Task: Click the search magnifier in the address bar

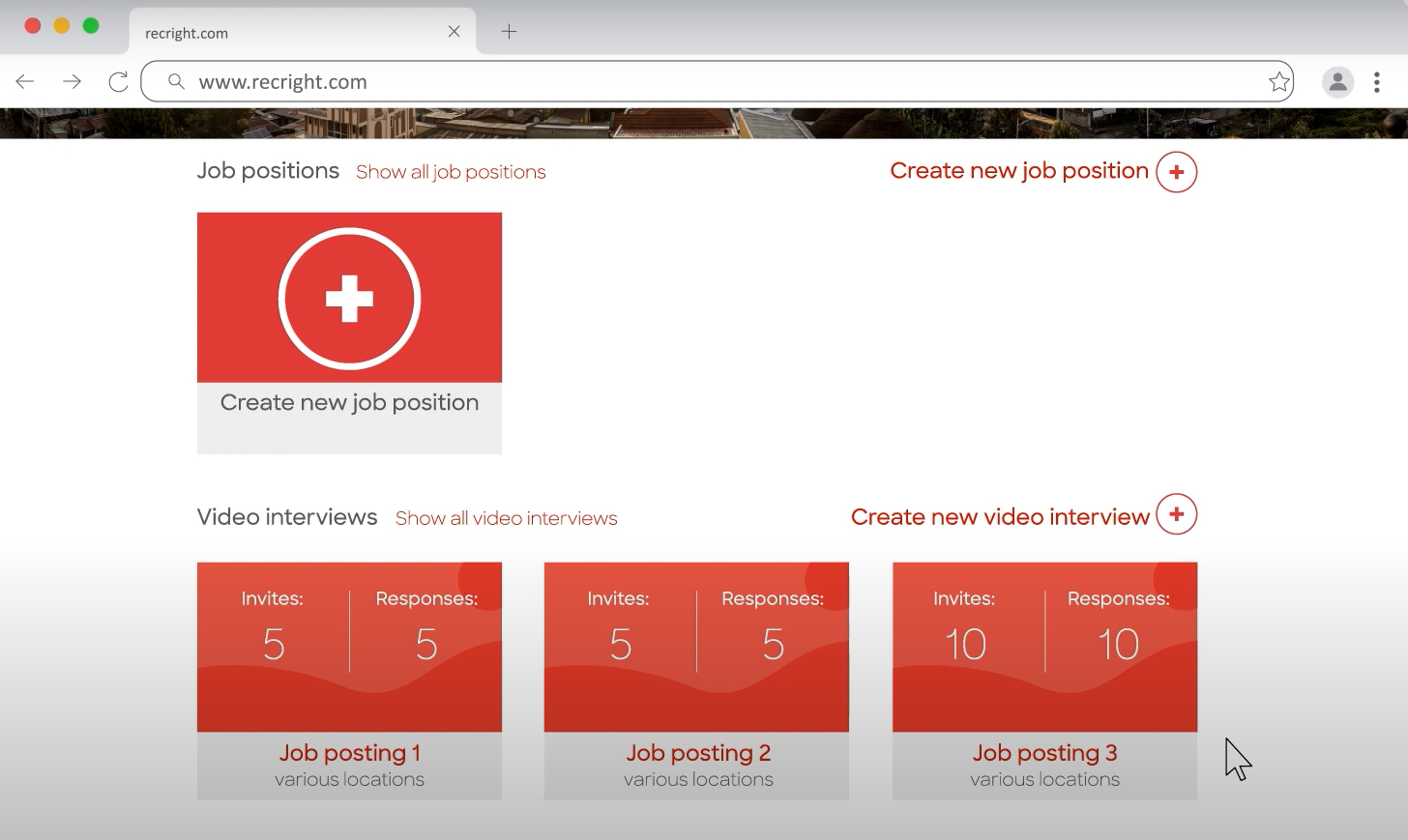Action: (x=176, y=82)
